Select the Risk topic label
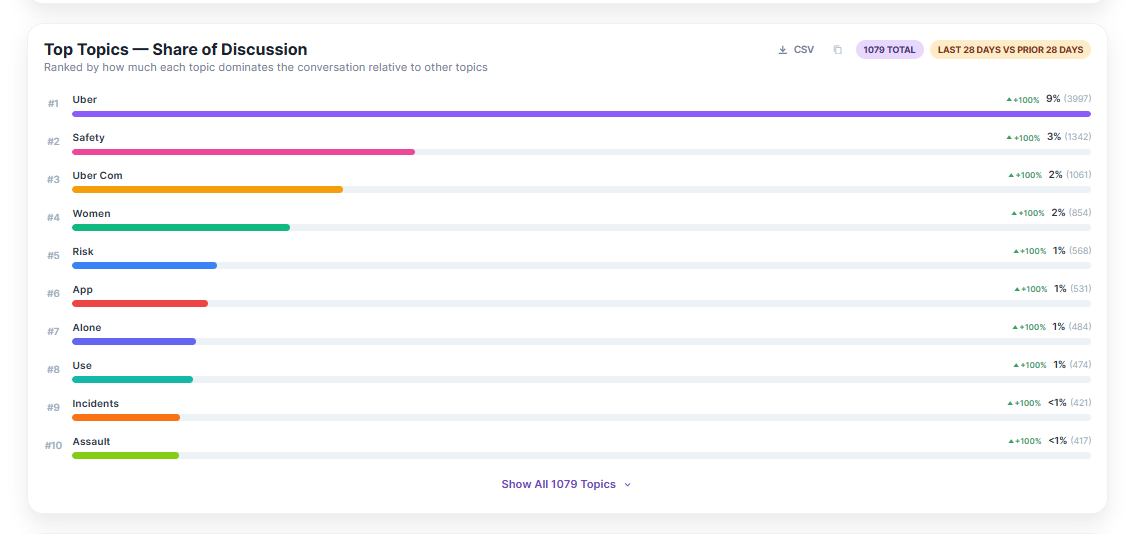The height and width of the screenshot is (534, 1140). (83, 252)
